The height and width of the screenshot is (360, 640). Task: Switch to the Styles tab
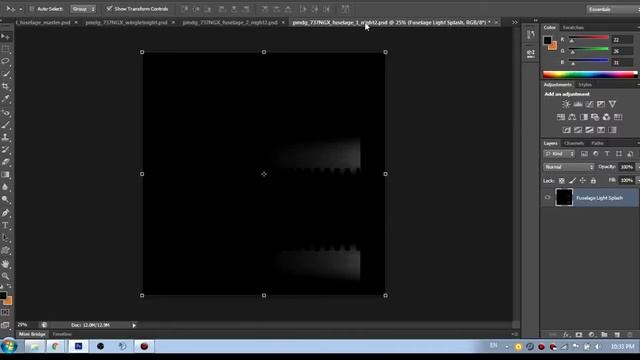point(585,84)
